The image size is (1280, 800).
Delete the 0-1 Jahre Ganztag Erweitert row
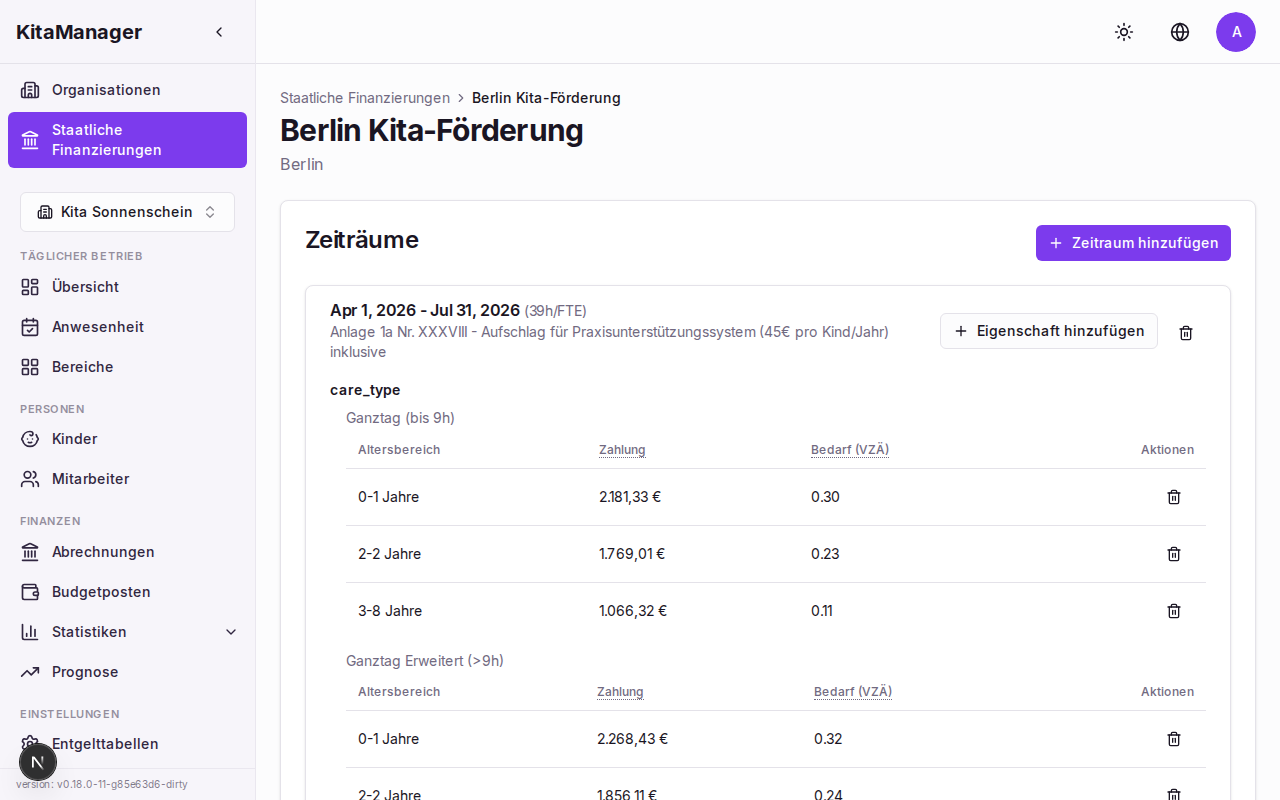[1174, 739]
